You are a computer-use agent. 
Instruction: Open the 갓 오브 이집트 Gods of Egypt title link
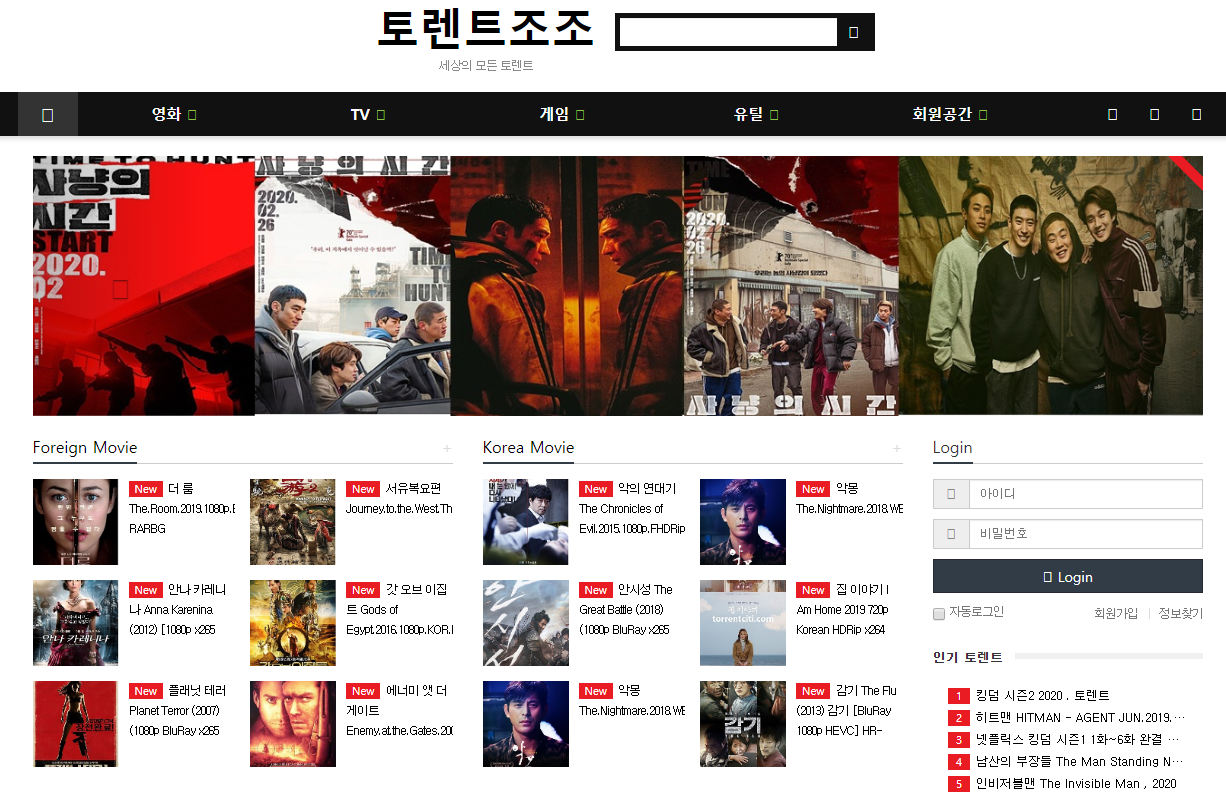399,610
